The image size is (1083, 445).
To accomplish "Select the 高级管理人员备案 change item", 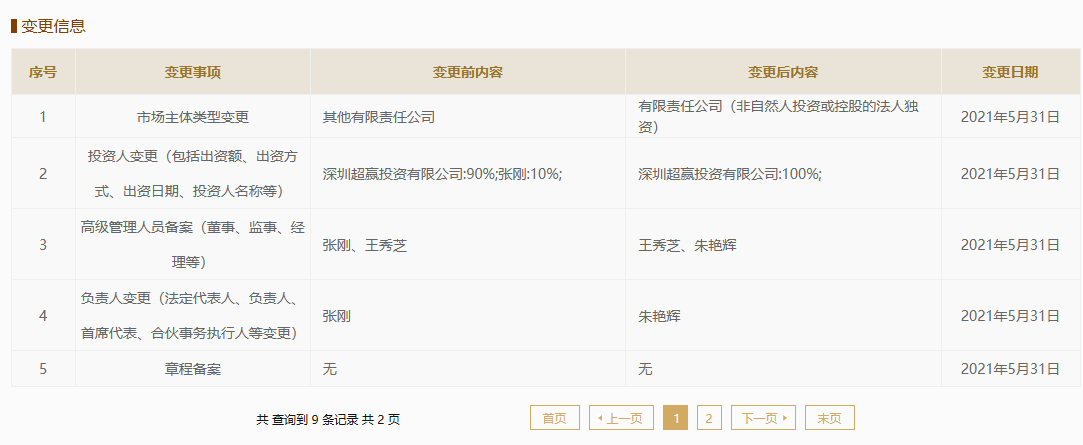I will pyautogui.click(x=193, y=245).
